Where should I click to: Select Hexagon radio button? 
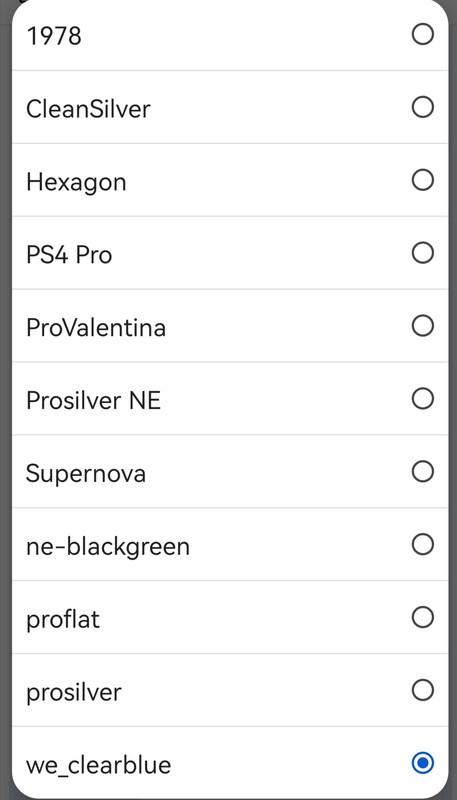pyautogui.click(x=422, y=180)
